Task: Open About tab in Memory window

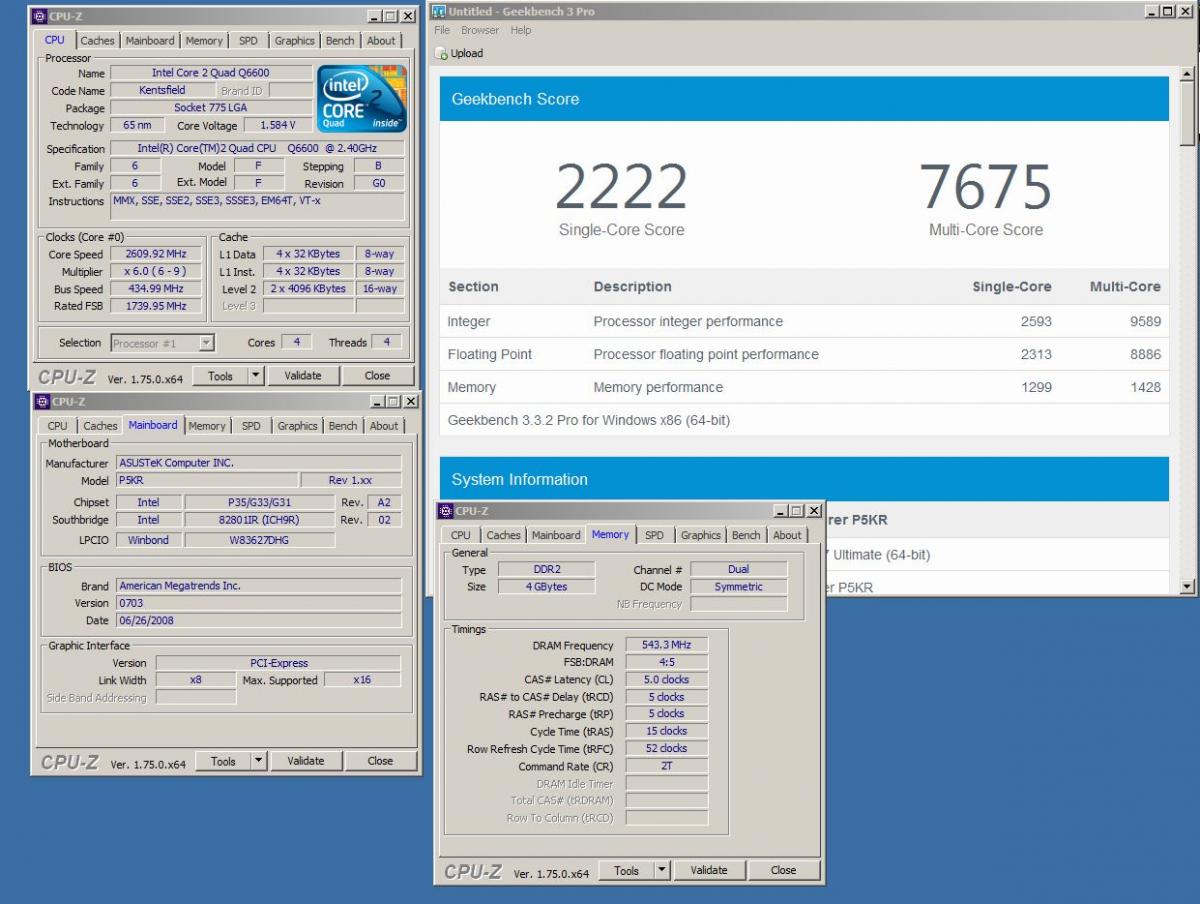Action: [787, 535]
